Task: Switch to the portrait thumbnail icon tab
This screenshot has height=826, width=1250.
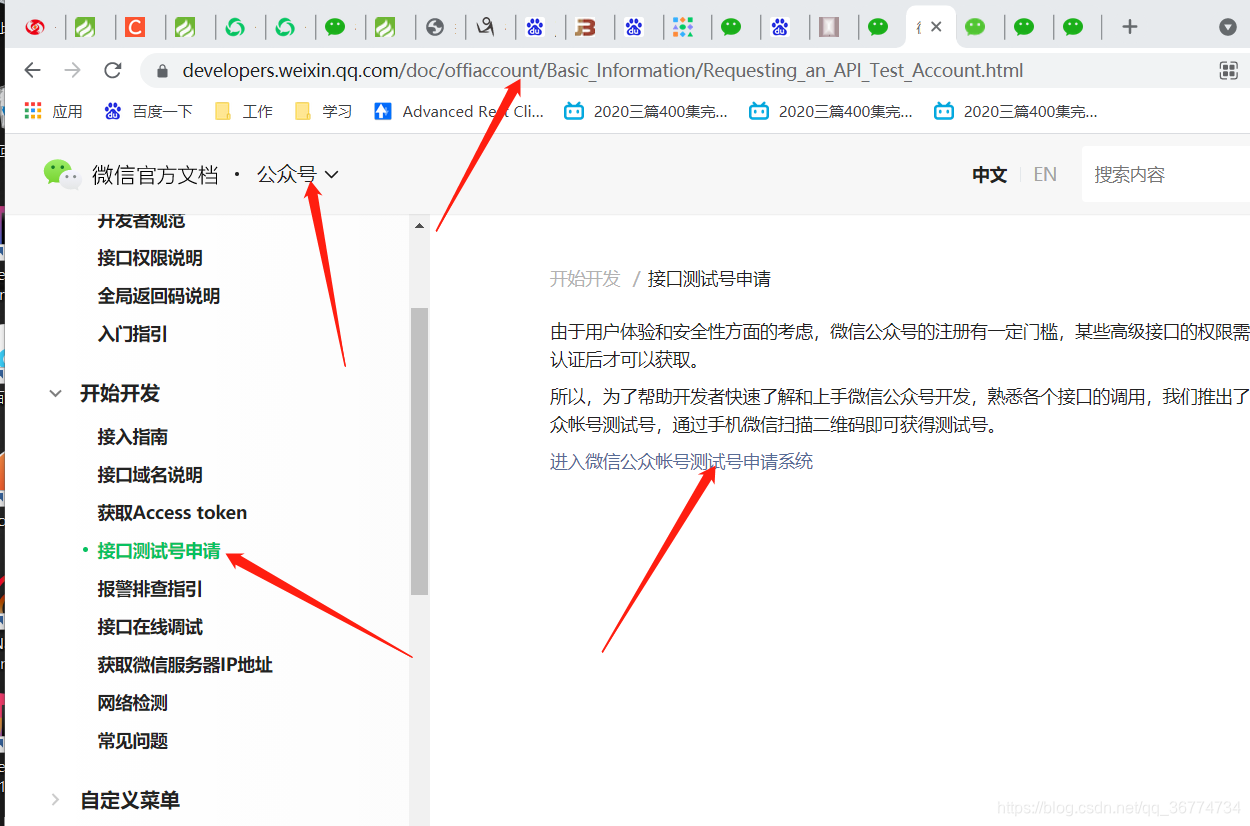Action: tap(828, 27)
